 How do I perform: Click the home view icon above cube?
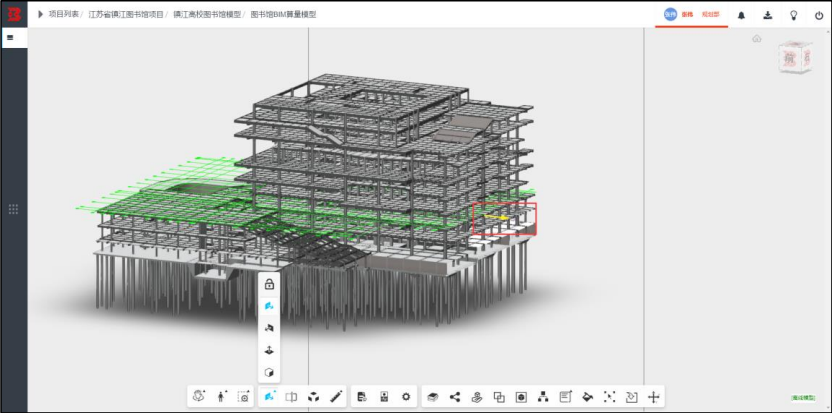757,39
